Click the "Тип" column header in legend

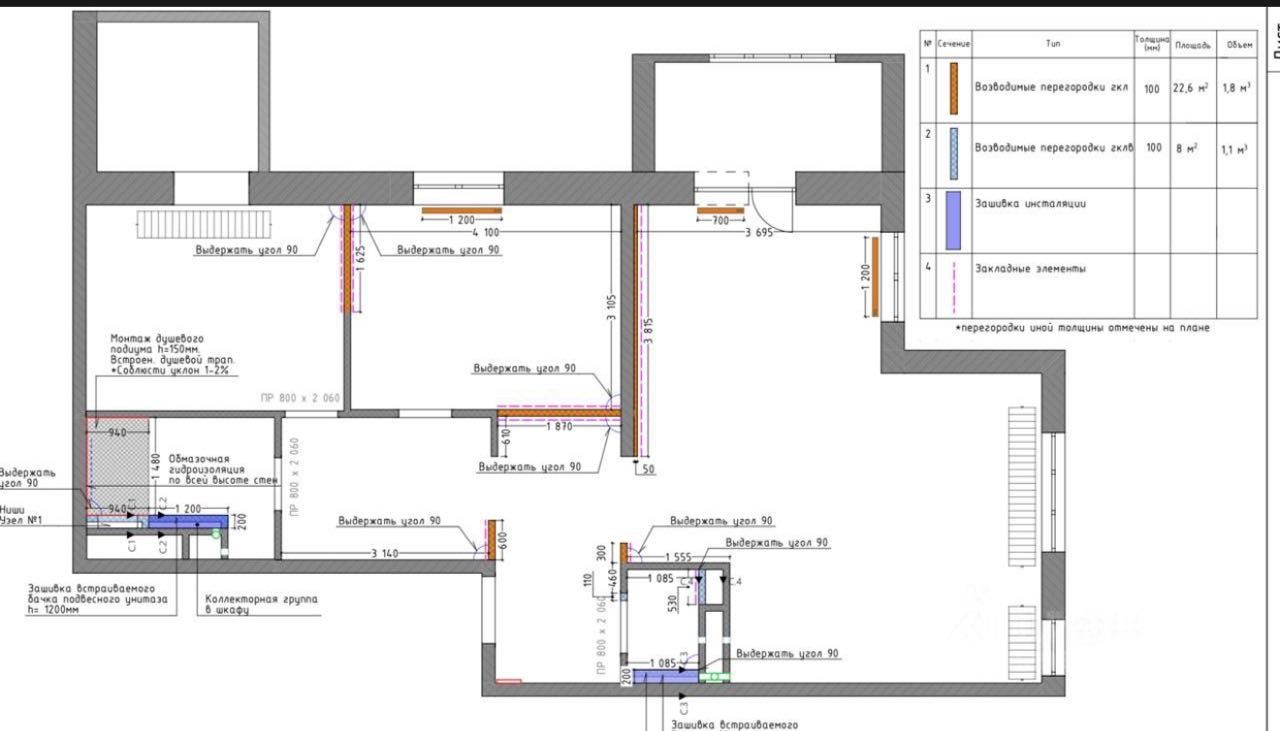(1053, 45)
